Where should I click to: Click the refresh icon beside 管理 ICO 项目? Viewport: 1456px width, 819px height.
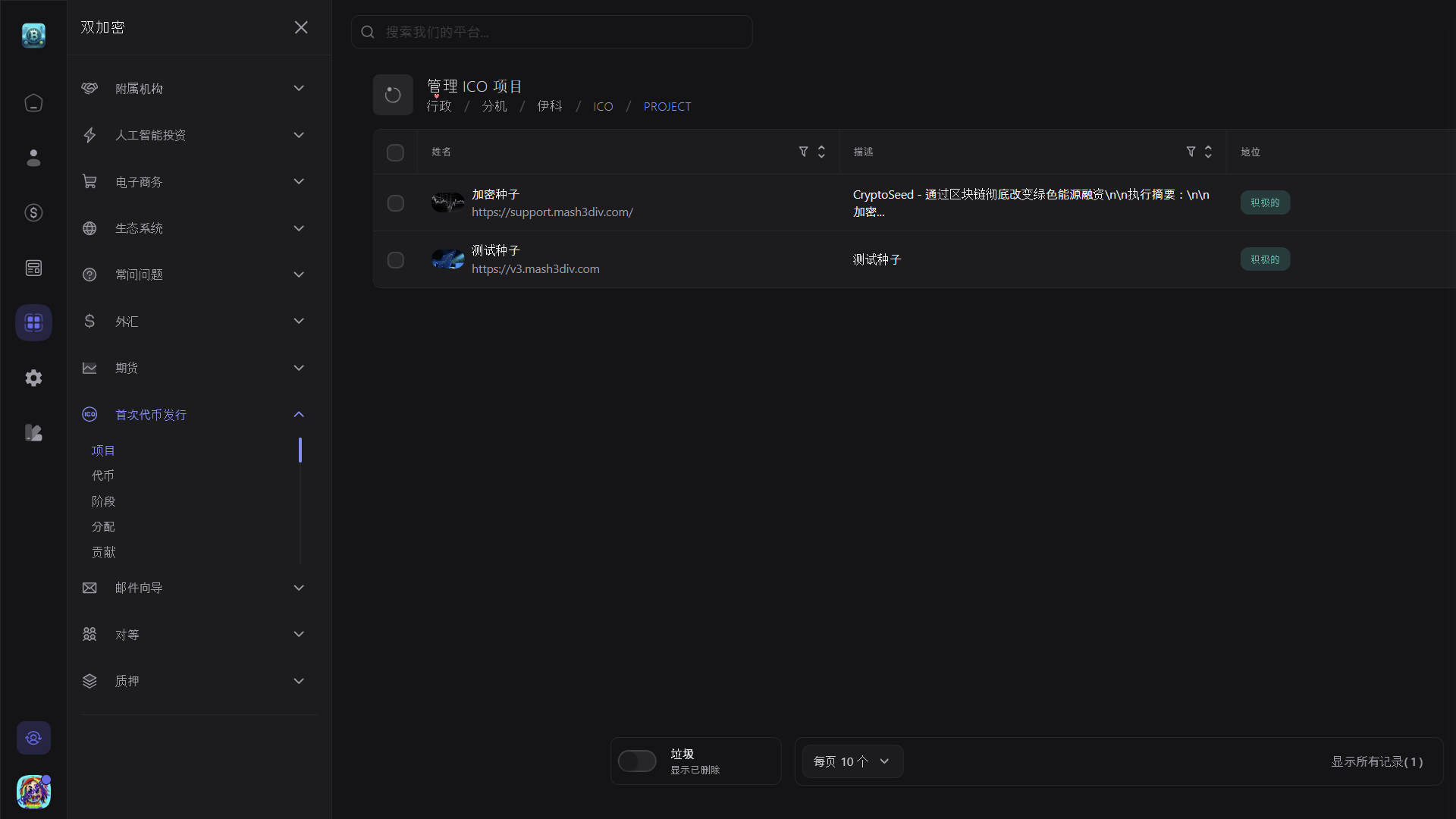[392, 95]
